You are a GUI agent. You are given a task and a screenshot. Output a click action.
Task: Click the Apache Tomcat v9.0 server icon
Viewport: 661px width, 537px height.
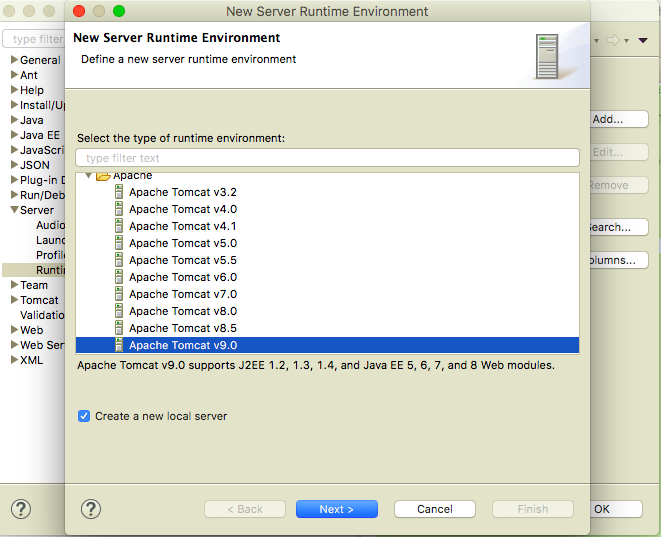pos(119,345)
